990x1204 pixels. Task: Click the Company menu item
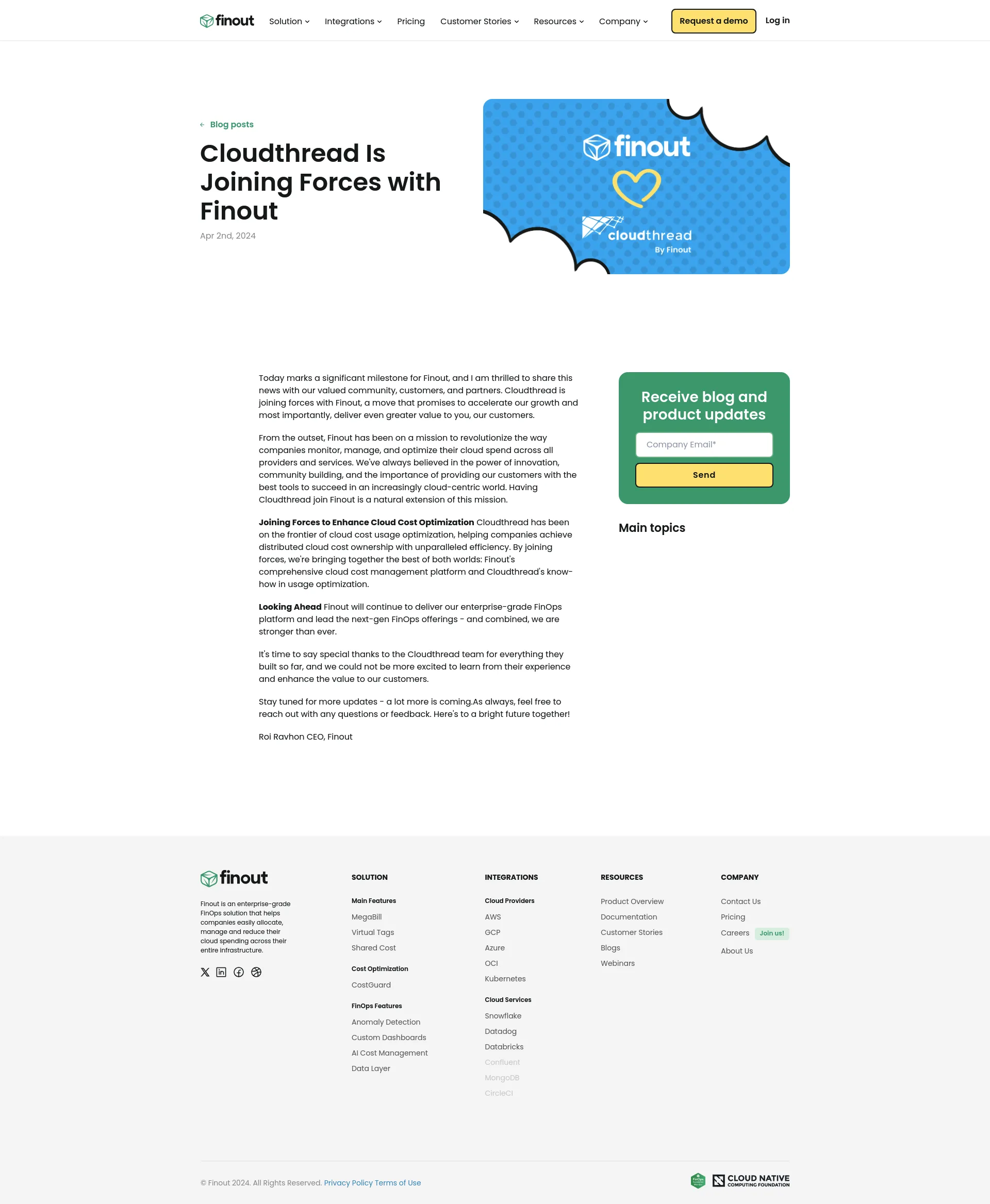[620, 21]
